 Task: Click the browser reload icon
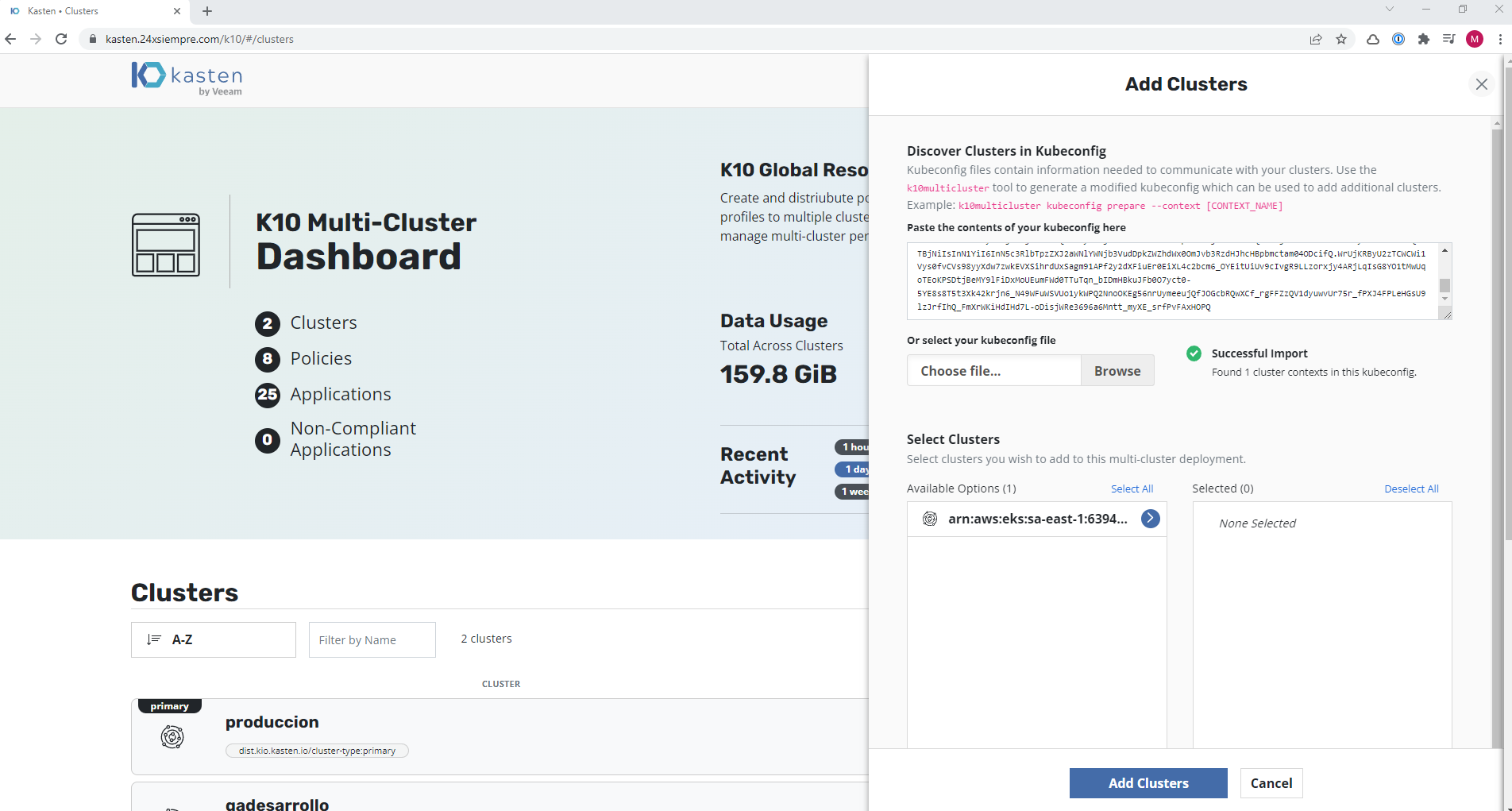pos(61,39)
